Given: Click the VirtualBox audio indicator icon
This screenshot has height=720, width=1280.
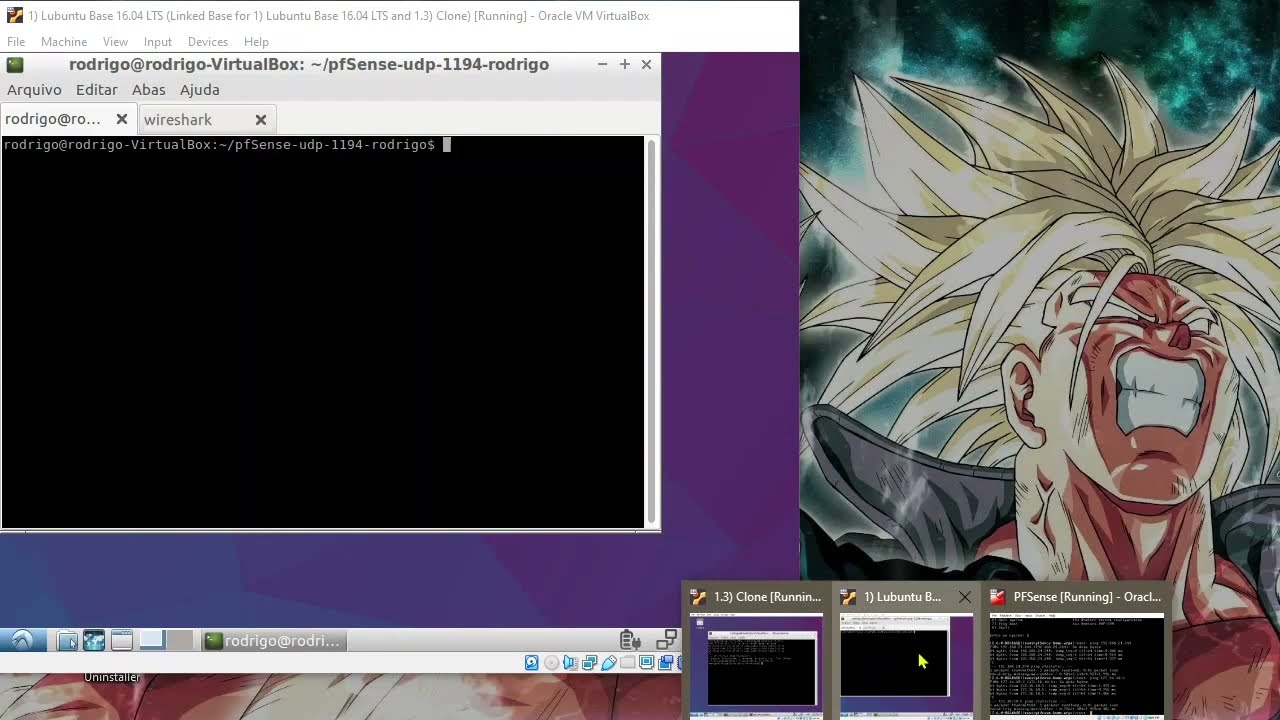Looking at the screenshot, I should 570,662.
